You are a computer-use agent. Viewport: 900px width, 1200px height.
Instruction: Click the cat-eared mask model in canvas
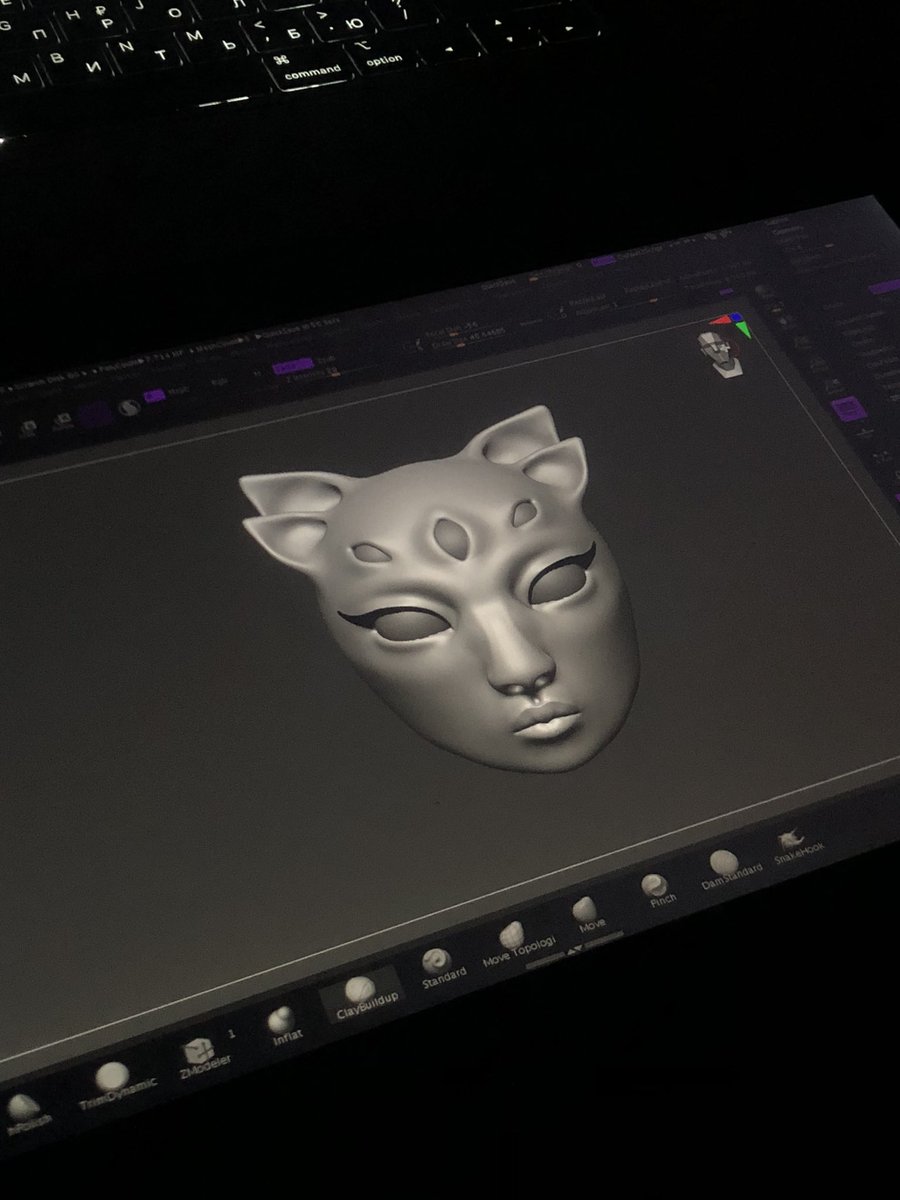[x=440, y=590]
